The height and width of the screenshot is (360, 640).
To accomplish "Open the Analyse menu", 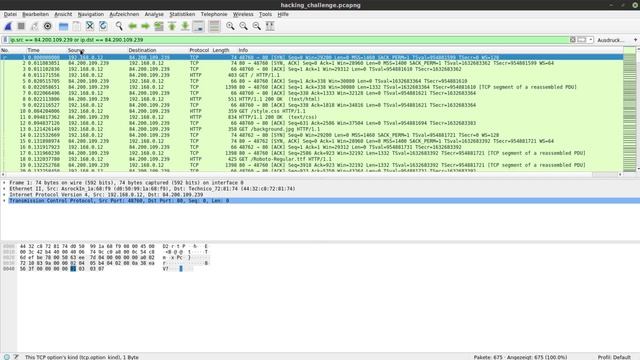I will (154, 14).
